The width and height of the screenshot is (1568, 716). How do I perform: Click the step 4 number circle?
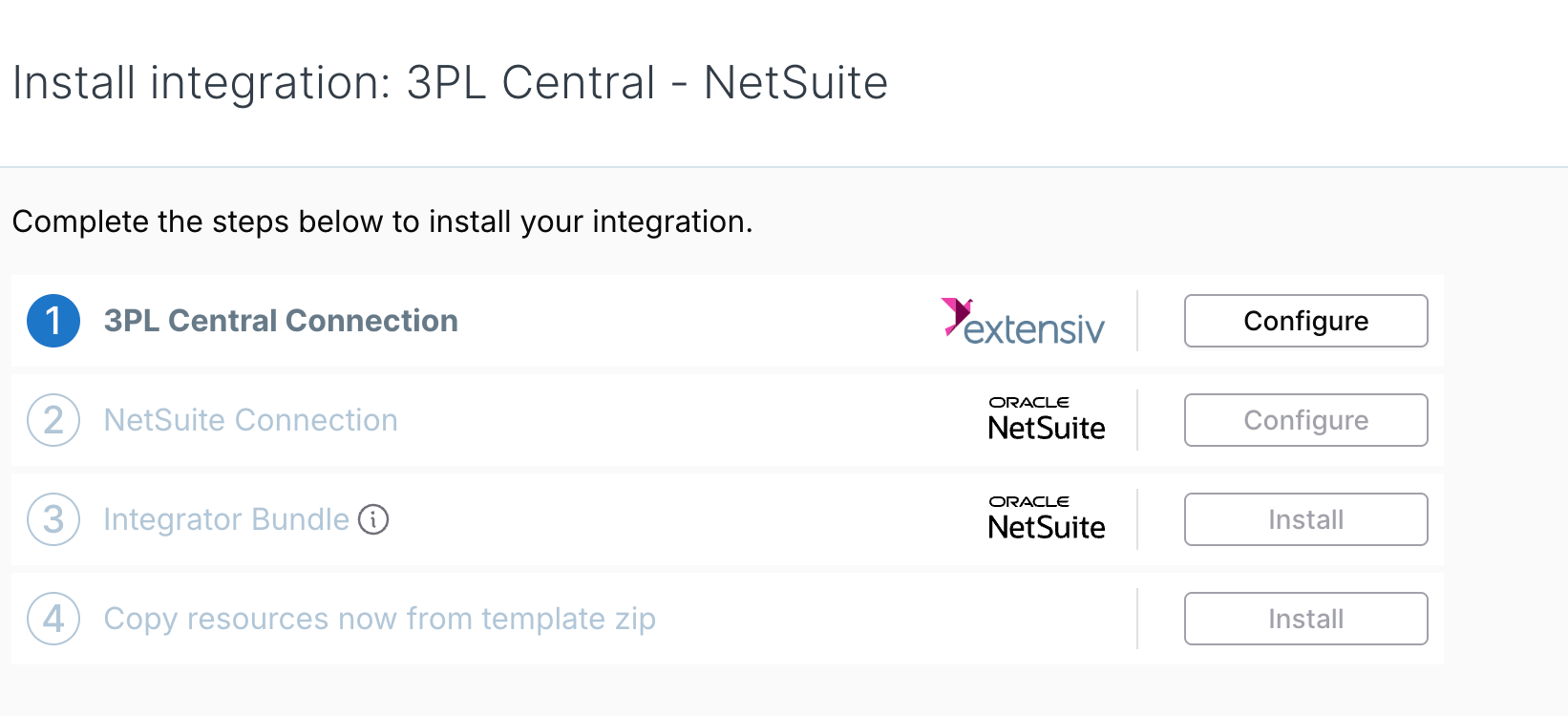click(53, 619)
